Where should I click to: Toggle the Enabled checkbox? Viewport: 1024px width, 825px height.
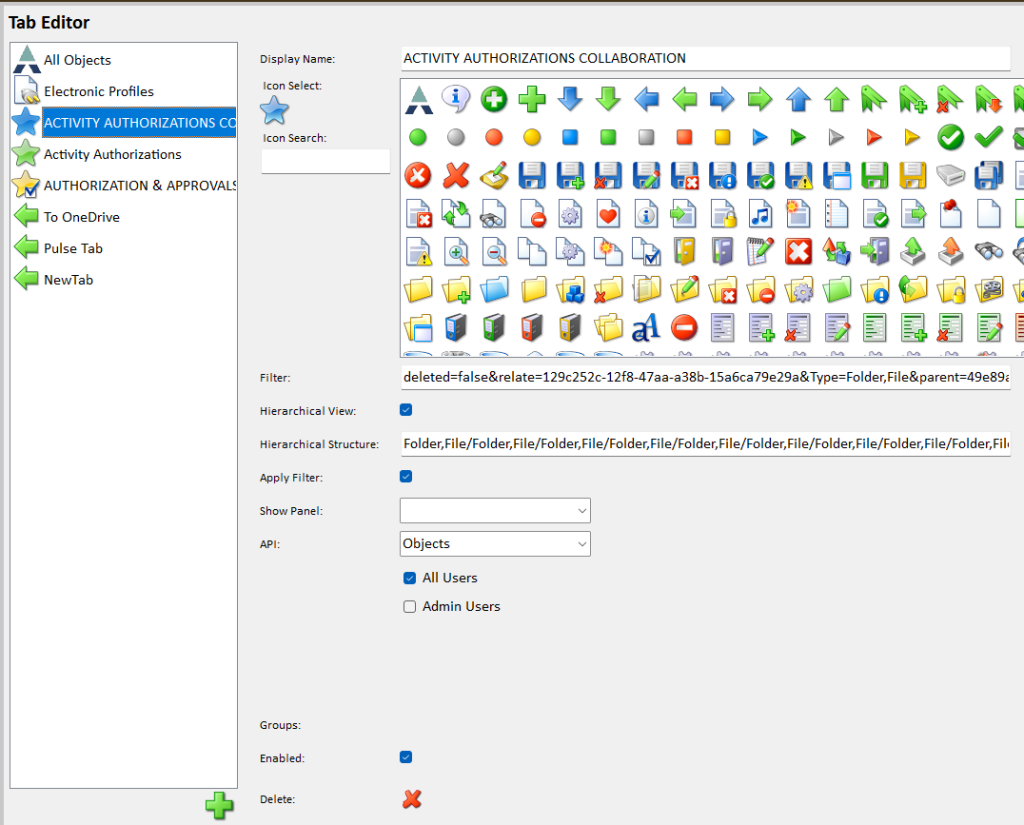pyautogui.click(x=406, y=757)
